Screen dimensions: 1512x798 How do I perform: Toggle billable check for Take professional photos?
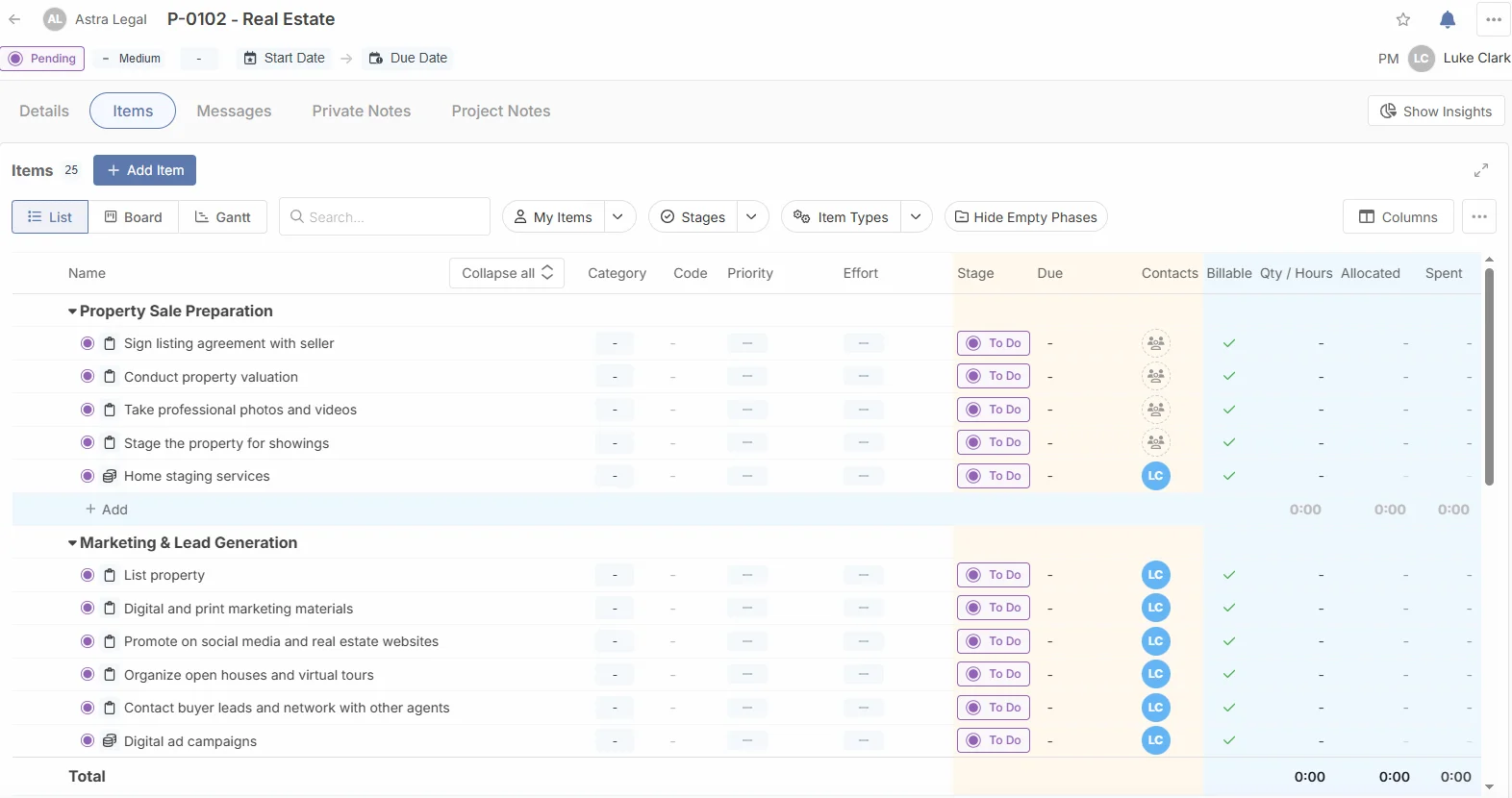pyautogui.click(x=1229, y=410)
